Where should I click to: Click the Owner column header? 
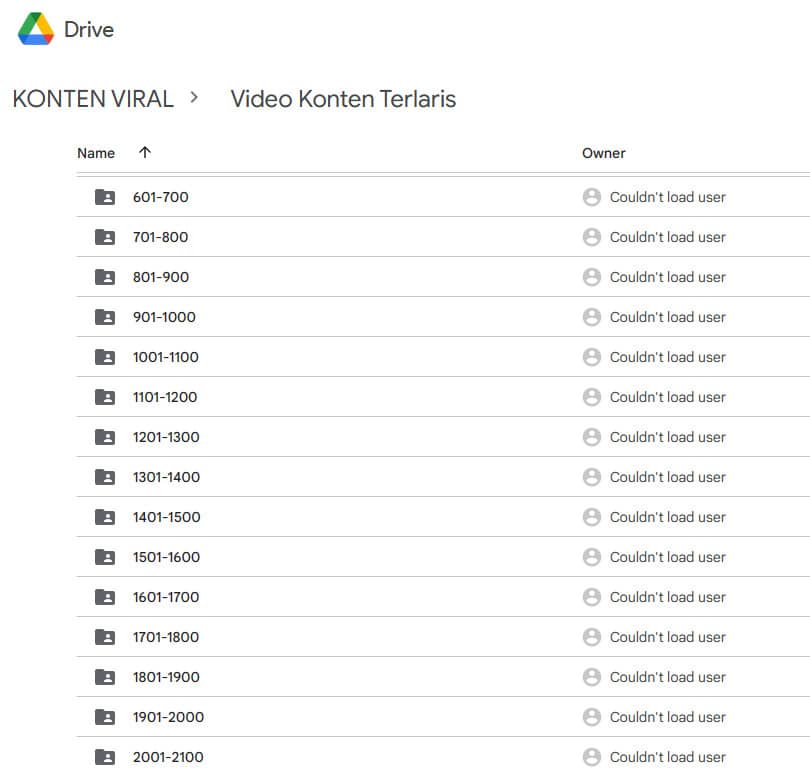coord(603,153)
